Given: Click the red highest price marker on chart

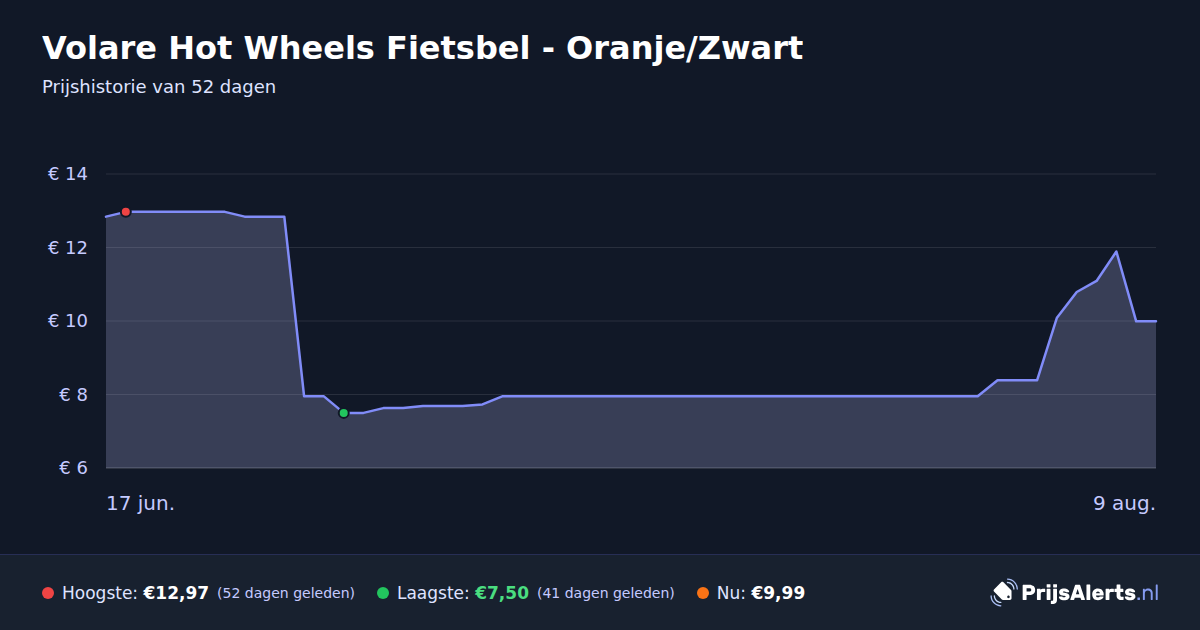Looking at the screenshot, I should (126, 212).
